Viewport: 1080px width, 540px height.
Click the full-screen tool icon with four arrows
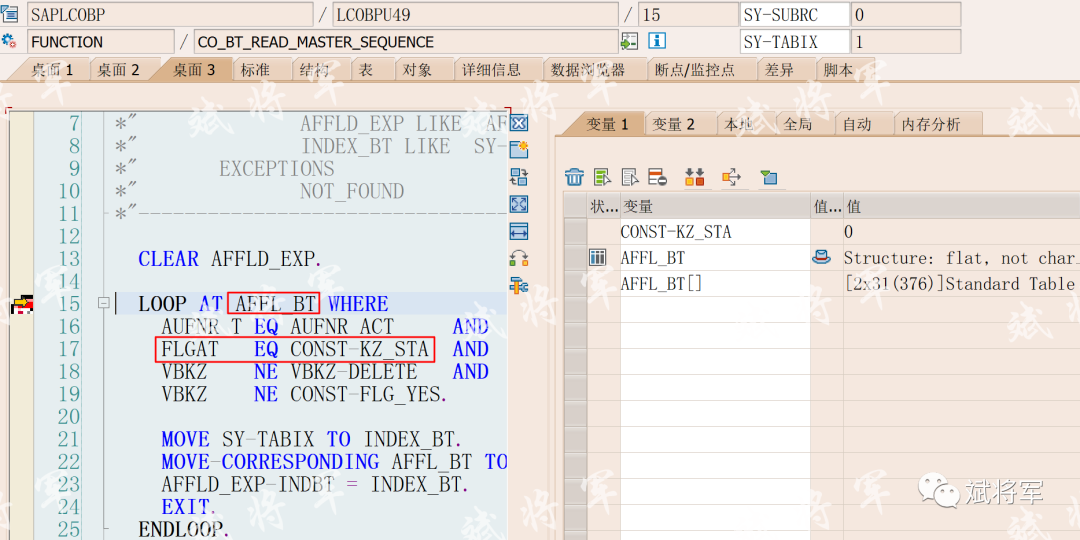click(519, 203)
